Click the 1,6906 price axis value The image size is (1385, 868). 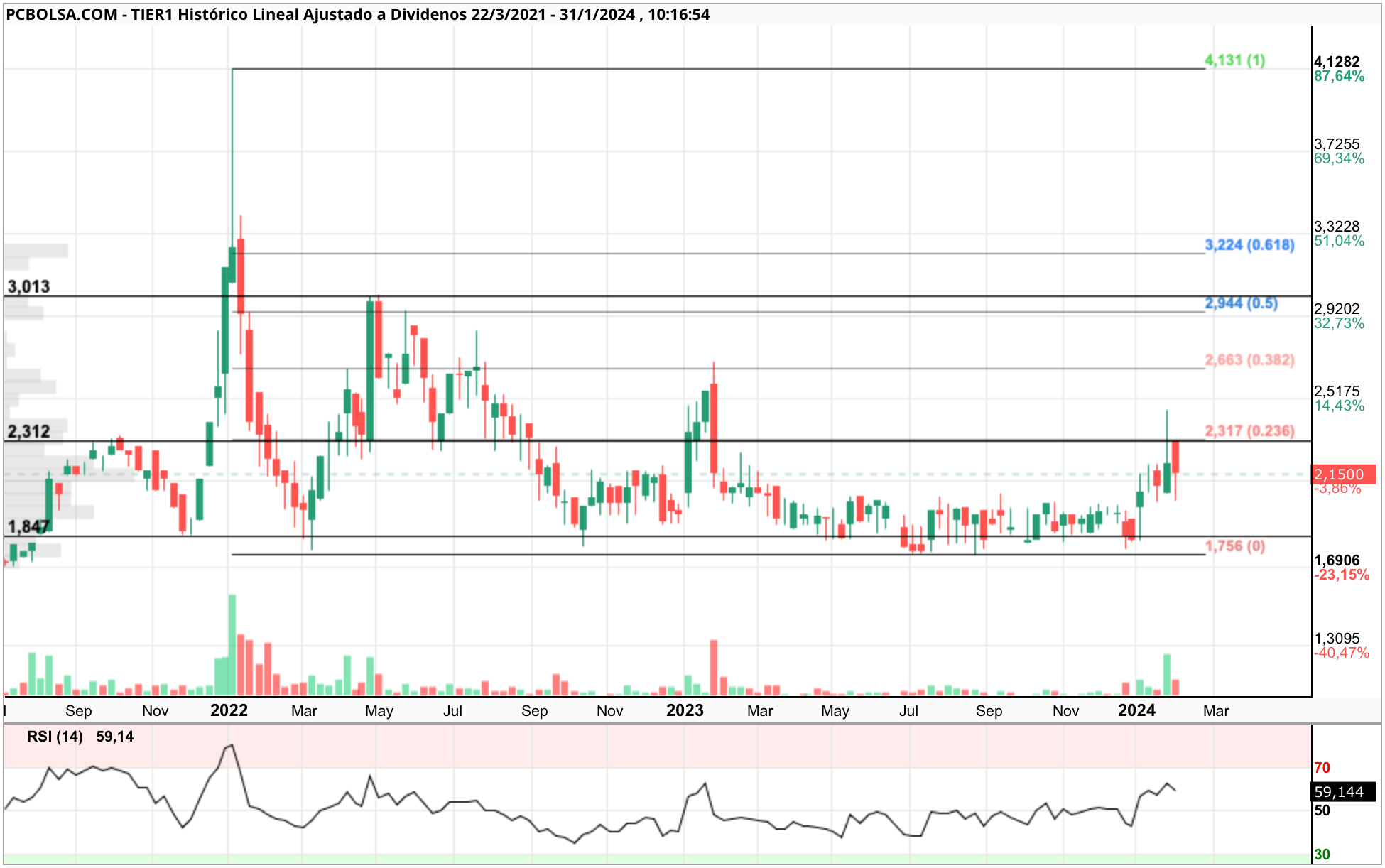click(1337, 560)
